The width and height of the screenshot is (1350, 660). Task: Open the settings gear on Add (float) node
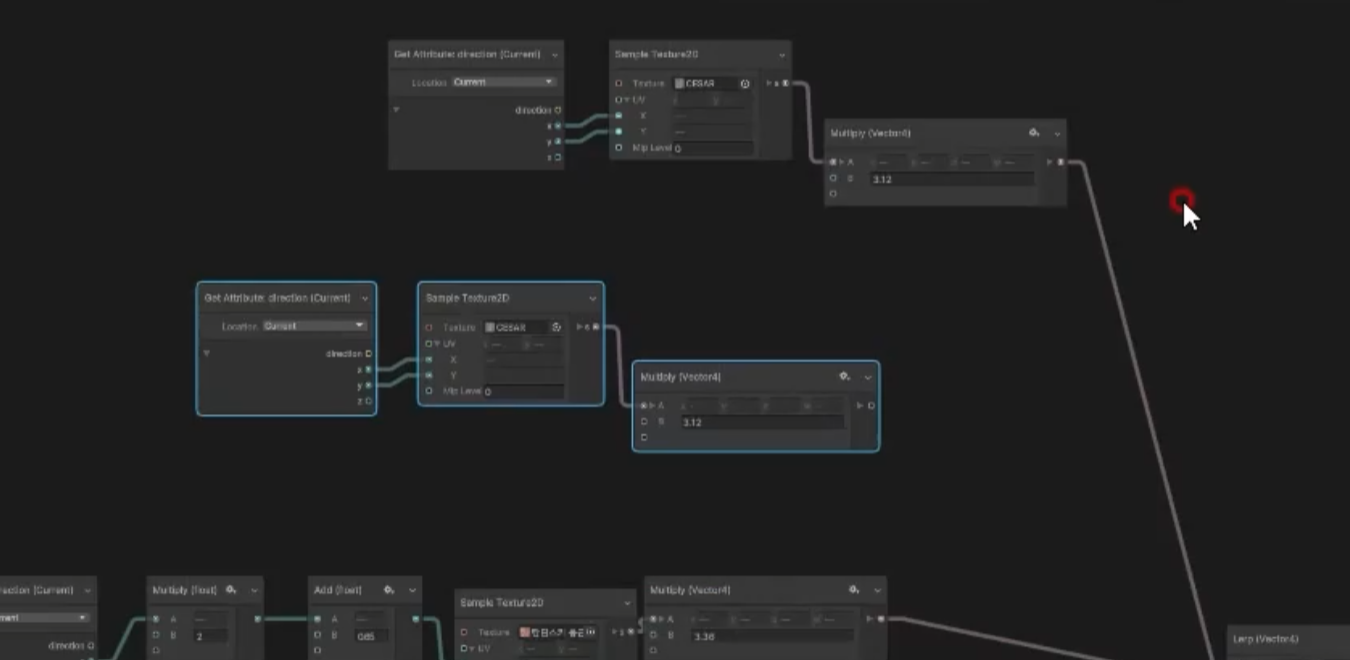(390, 590)
